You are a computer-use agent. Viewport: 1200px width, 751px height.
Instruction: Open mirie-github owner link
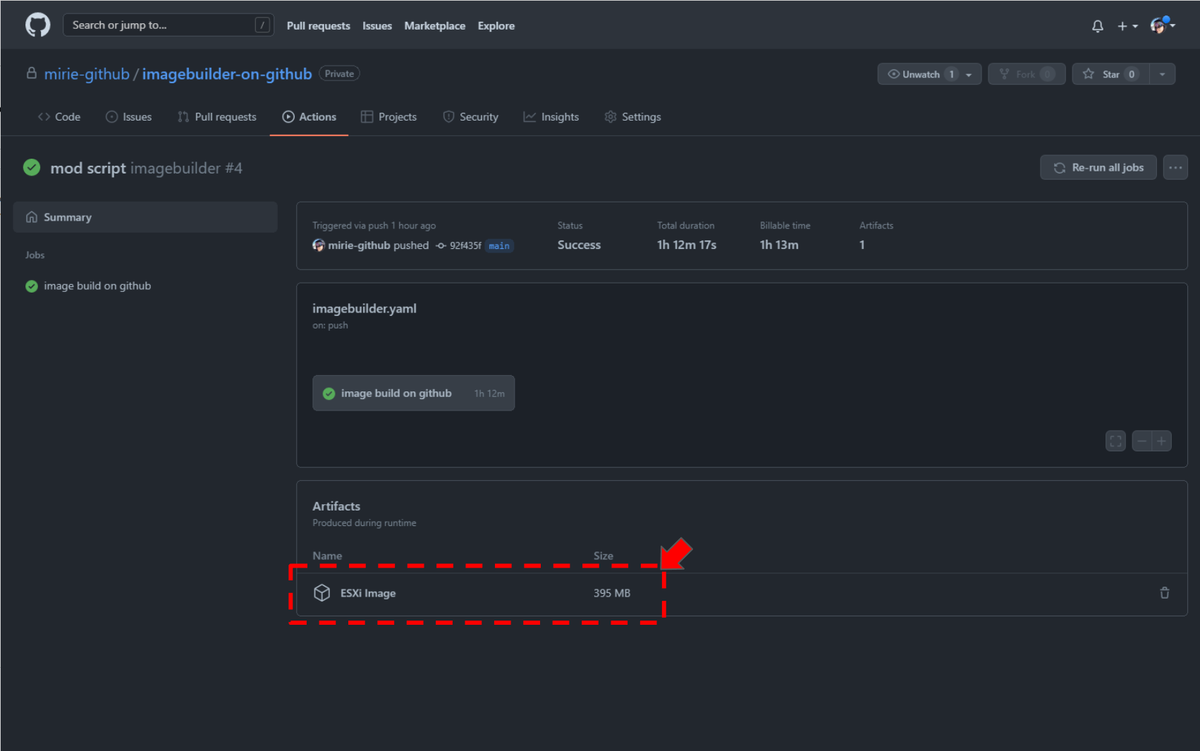tap(87, 74)
